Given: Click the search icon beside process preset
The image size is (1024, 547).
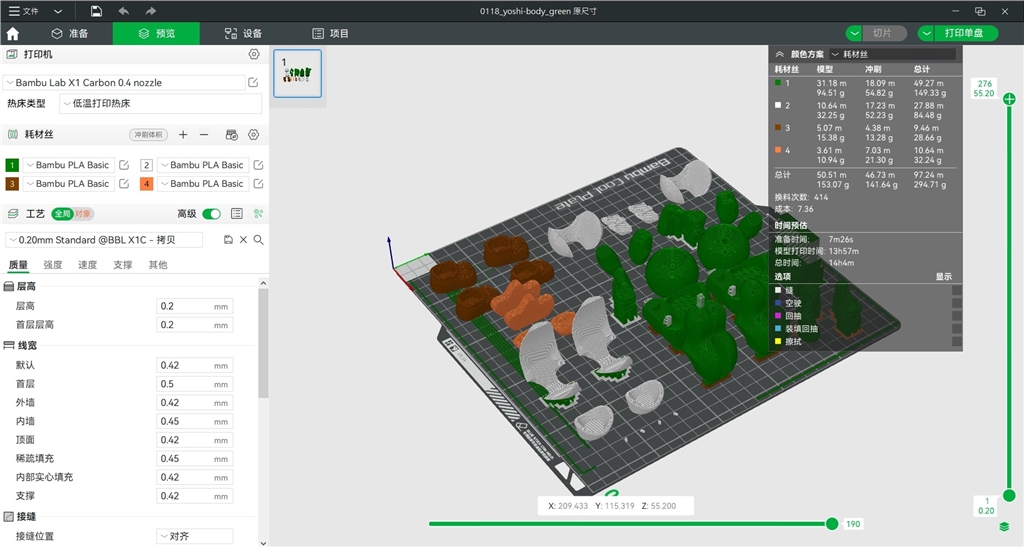Looking at the screenshot, I should [258, 240].
